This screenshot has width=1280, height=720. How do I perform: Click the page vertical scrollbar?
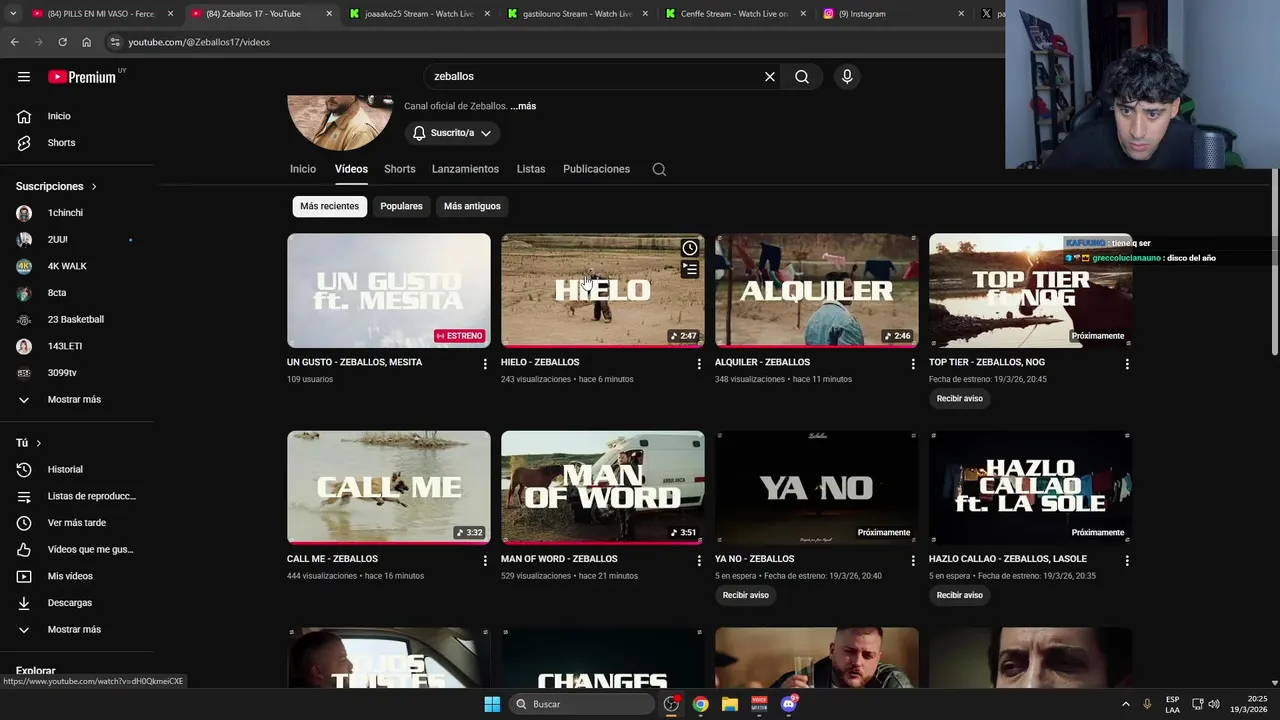[1274, 262]
